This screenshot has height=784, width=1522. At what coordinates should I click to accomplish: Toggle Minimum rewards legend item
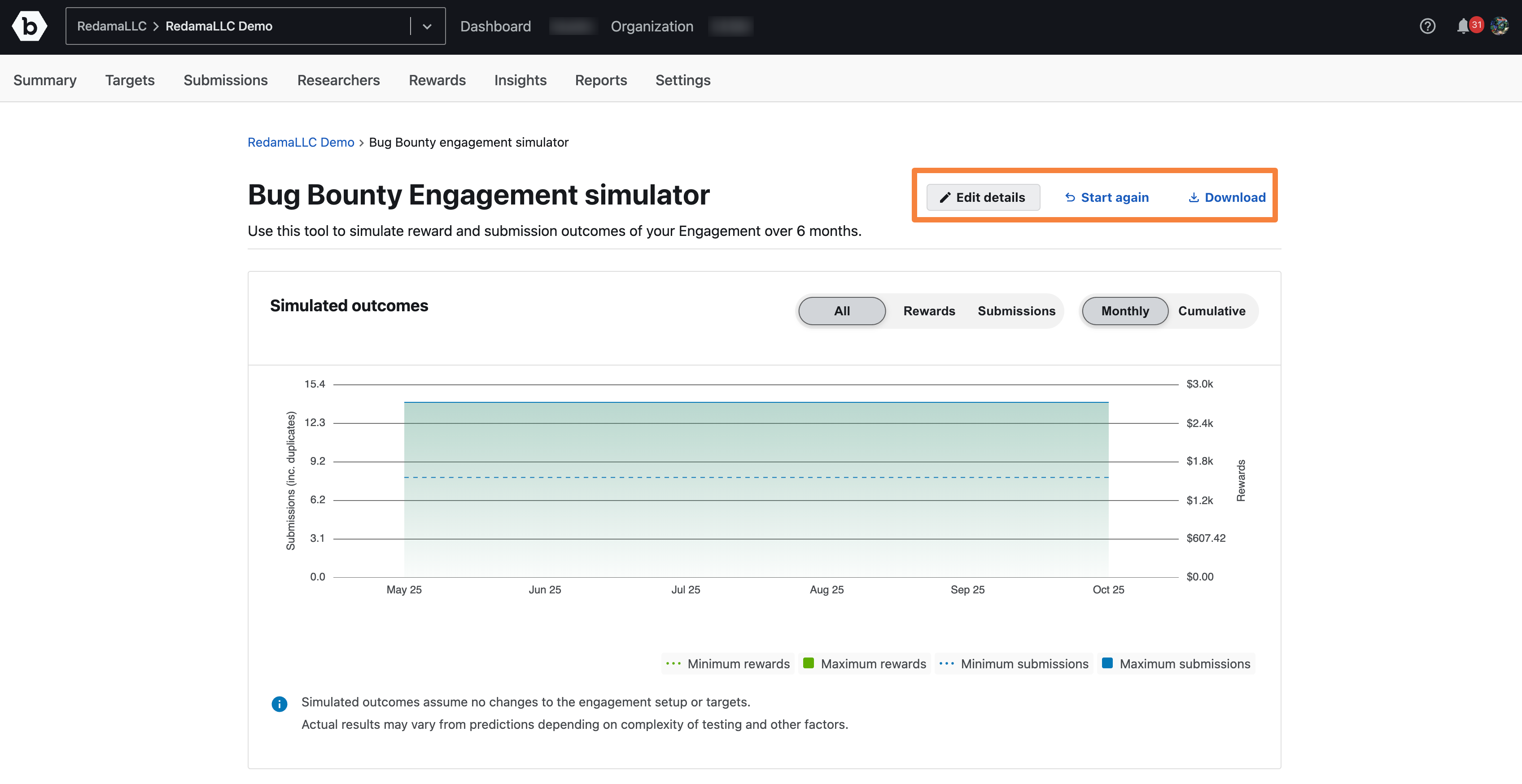[x=727, y=663]
